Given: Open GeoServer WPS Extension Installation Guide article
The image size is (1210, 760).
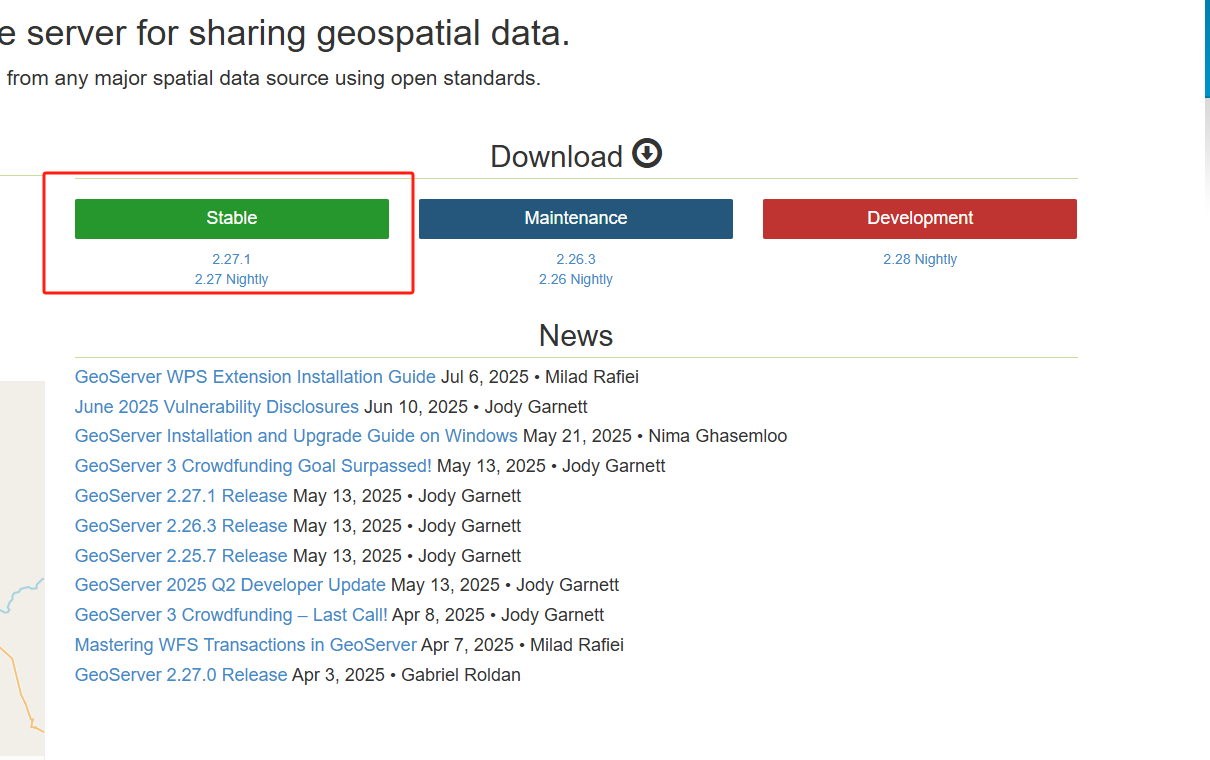Looking at the screenshot, I should pos(255,377).
